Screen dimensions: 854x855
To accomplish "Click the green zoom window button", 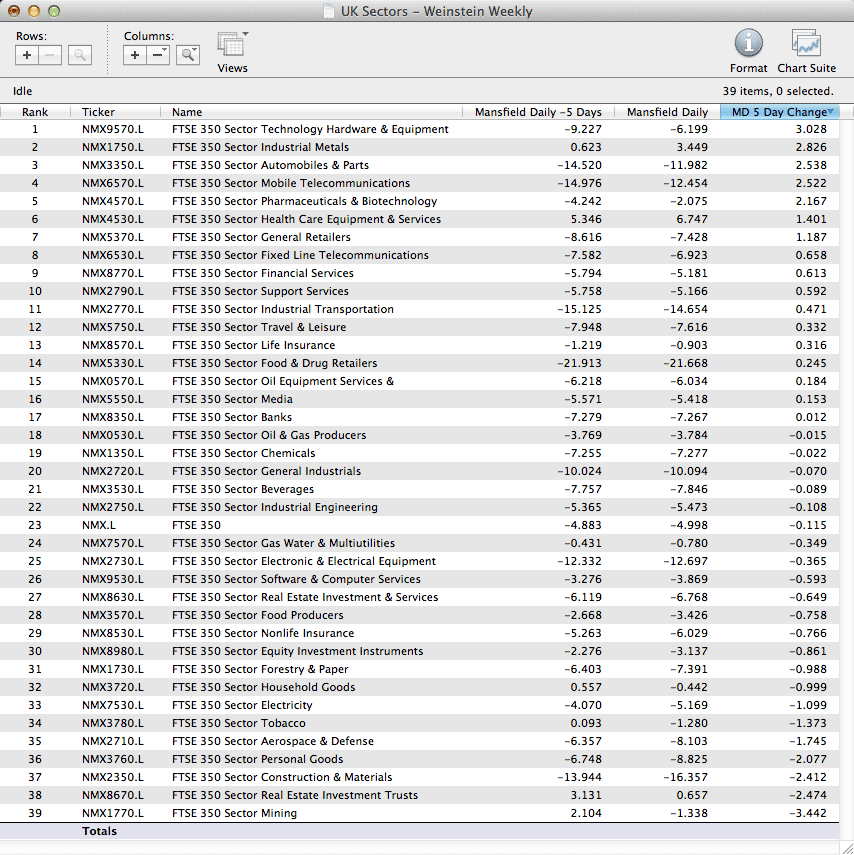I will point(54,11).
